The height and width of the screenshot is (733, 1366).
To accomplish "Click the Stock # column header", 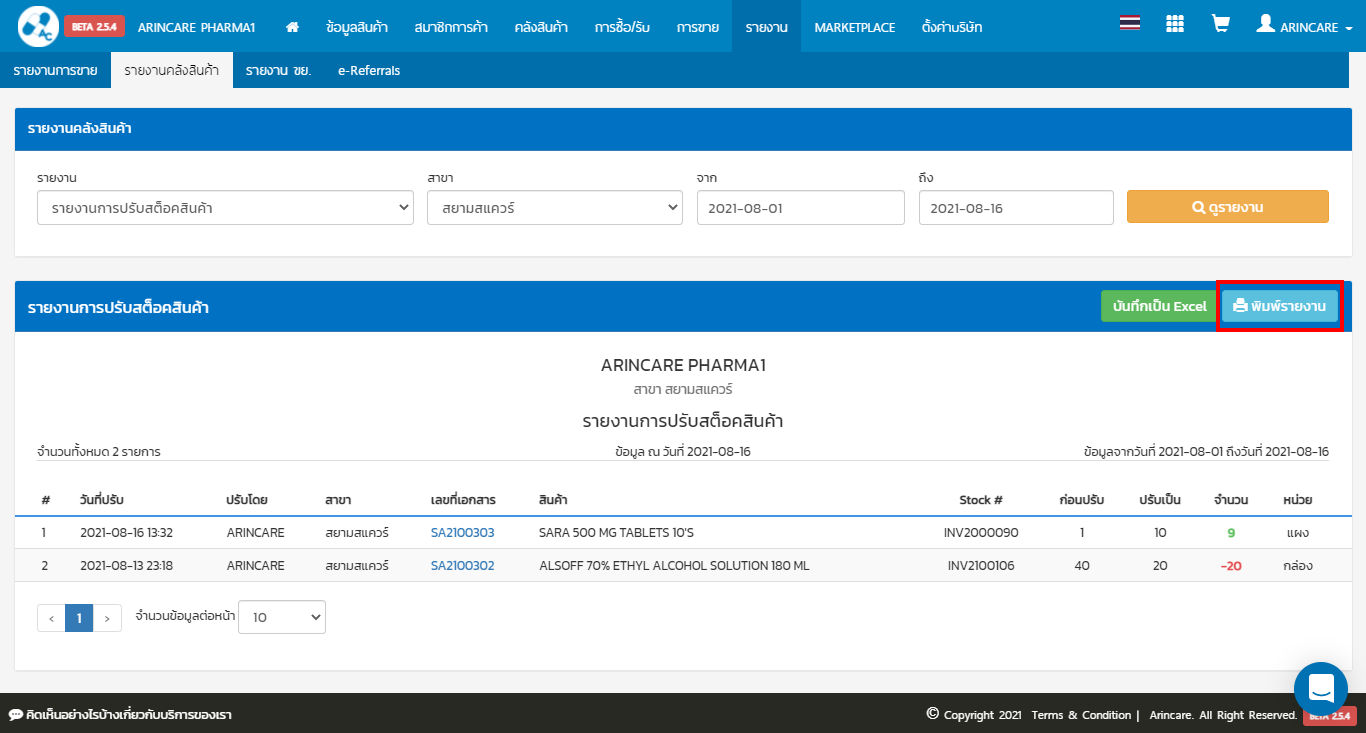I will 980,499.
